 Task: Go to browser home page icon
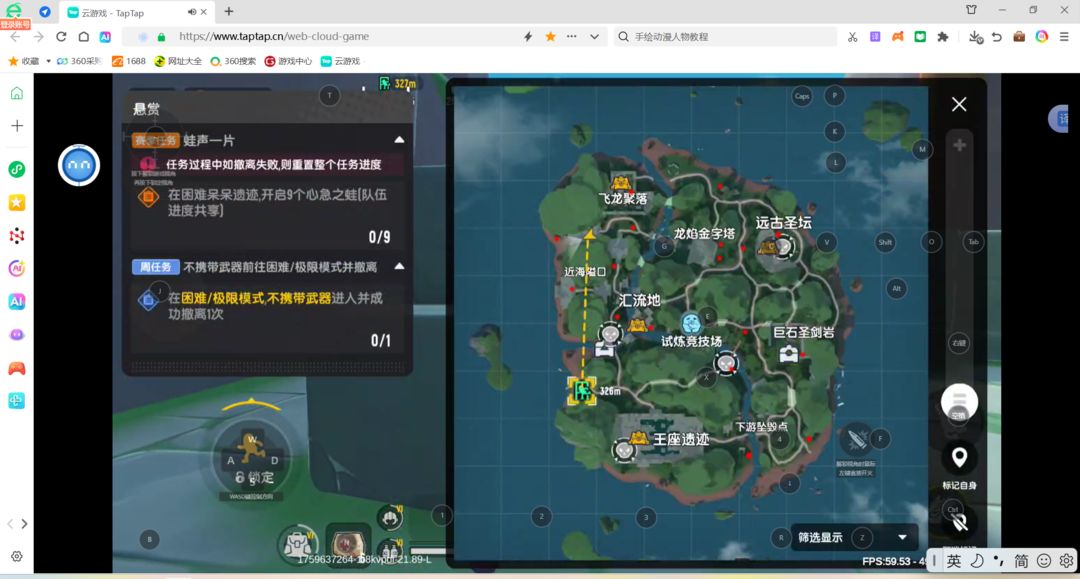tap(83, 36)
